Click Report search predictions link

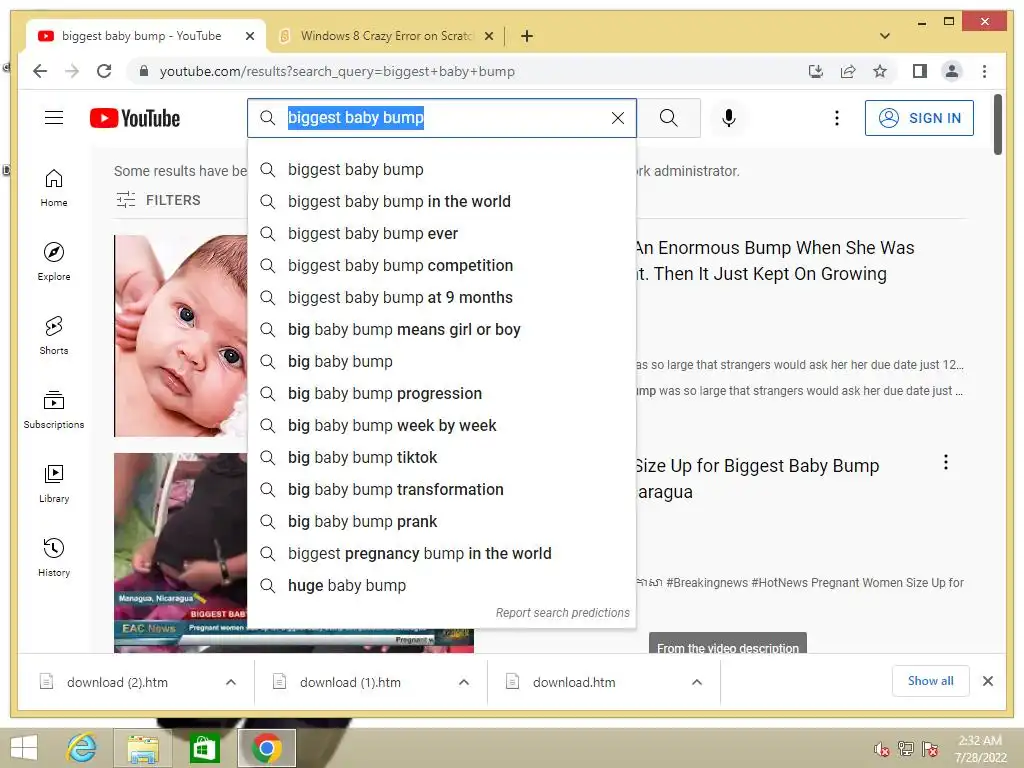[x=562, y=613]
